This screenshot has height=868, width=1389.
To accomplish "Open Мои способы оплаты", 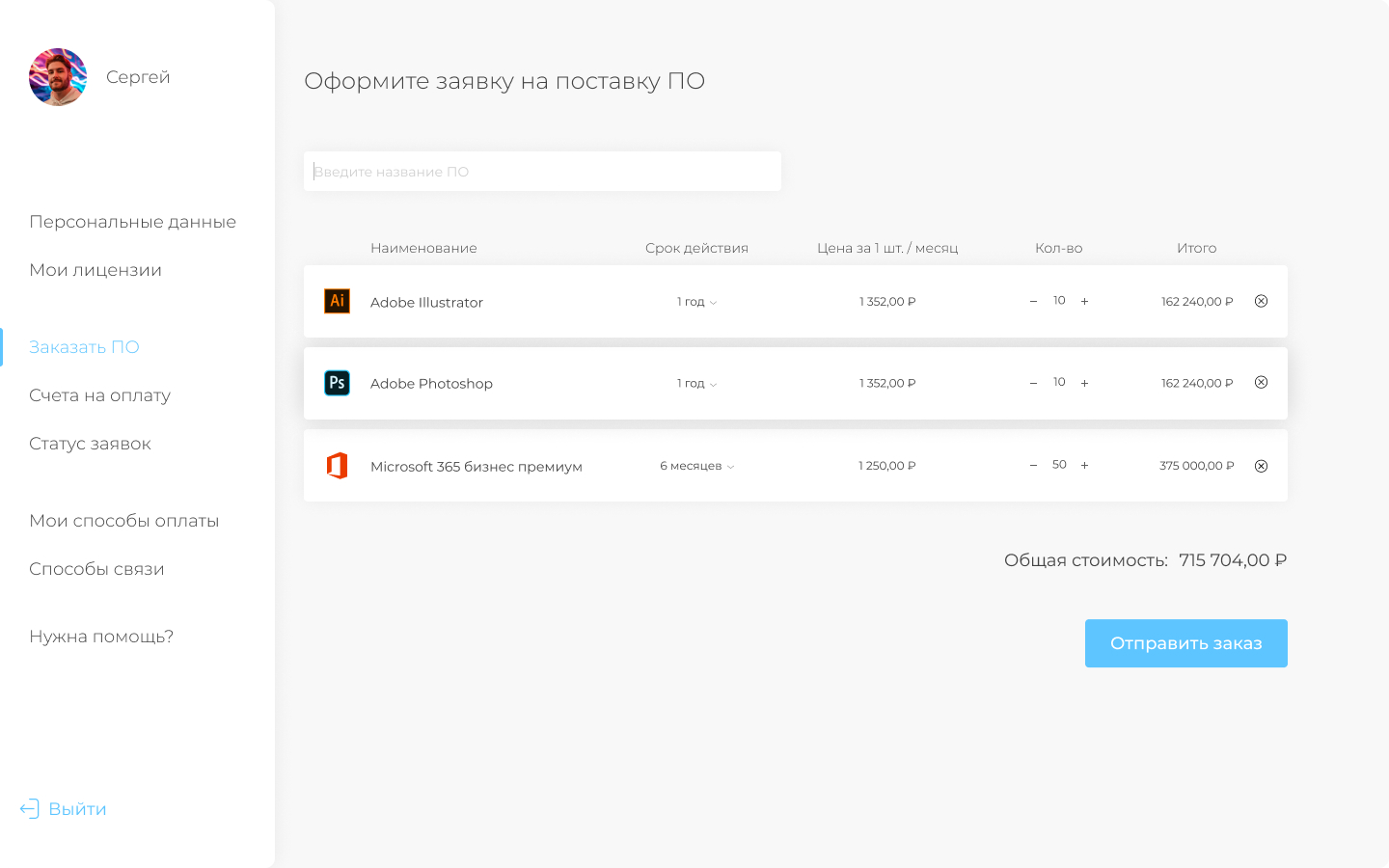I will point(123,521).
